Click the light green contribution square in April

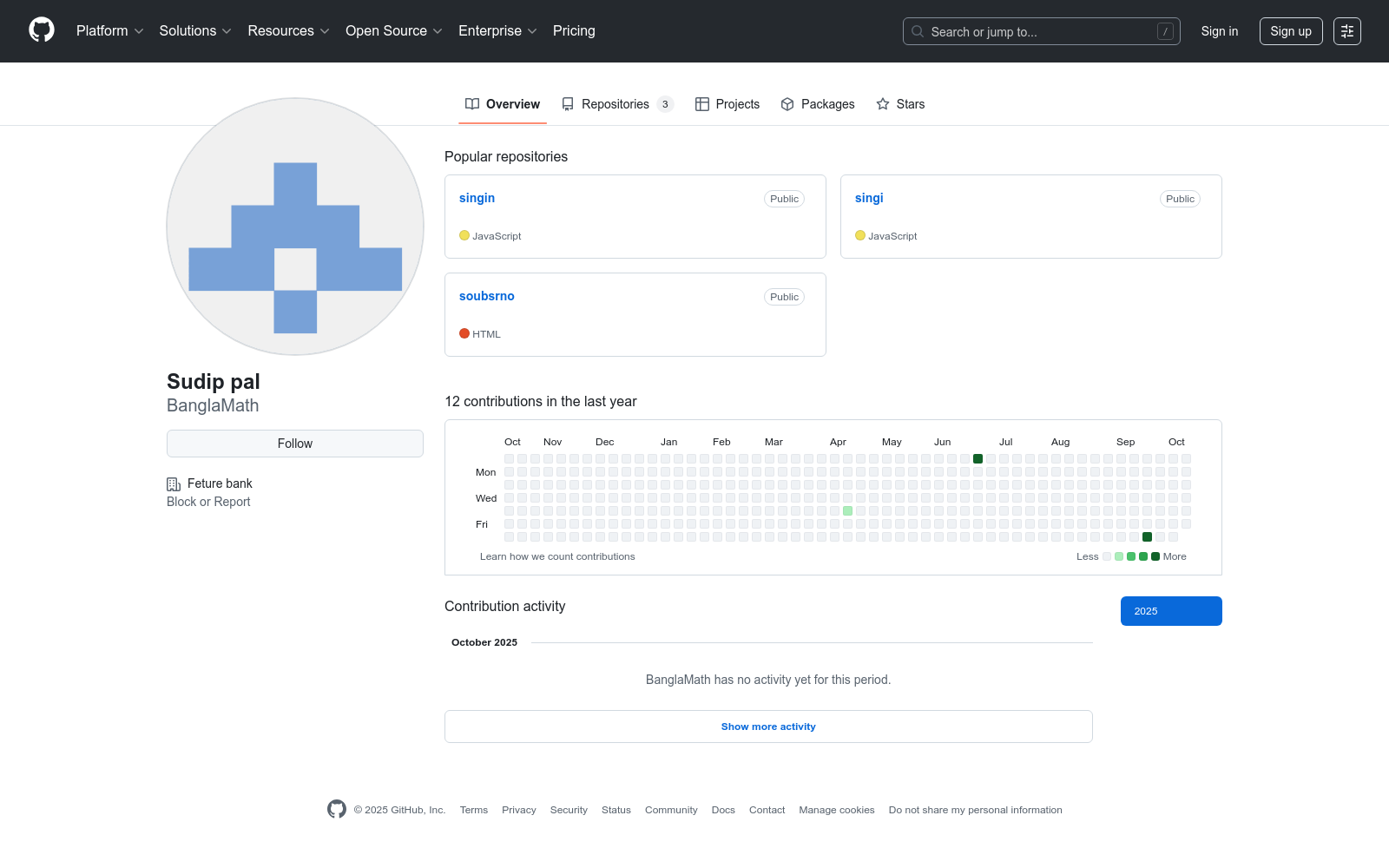tap(847, 510)
